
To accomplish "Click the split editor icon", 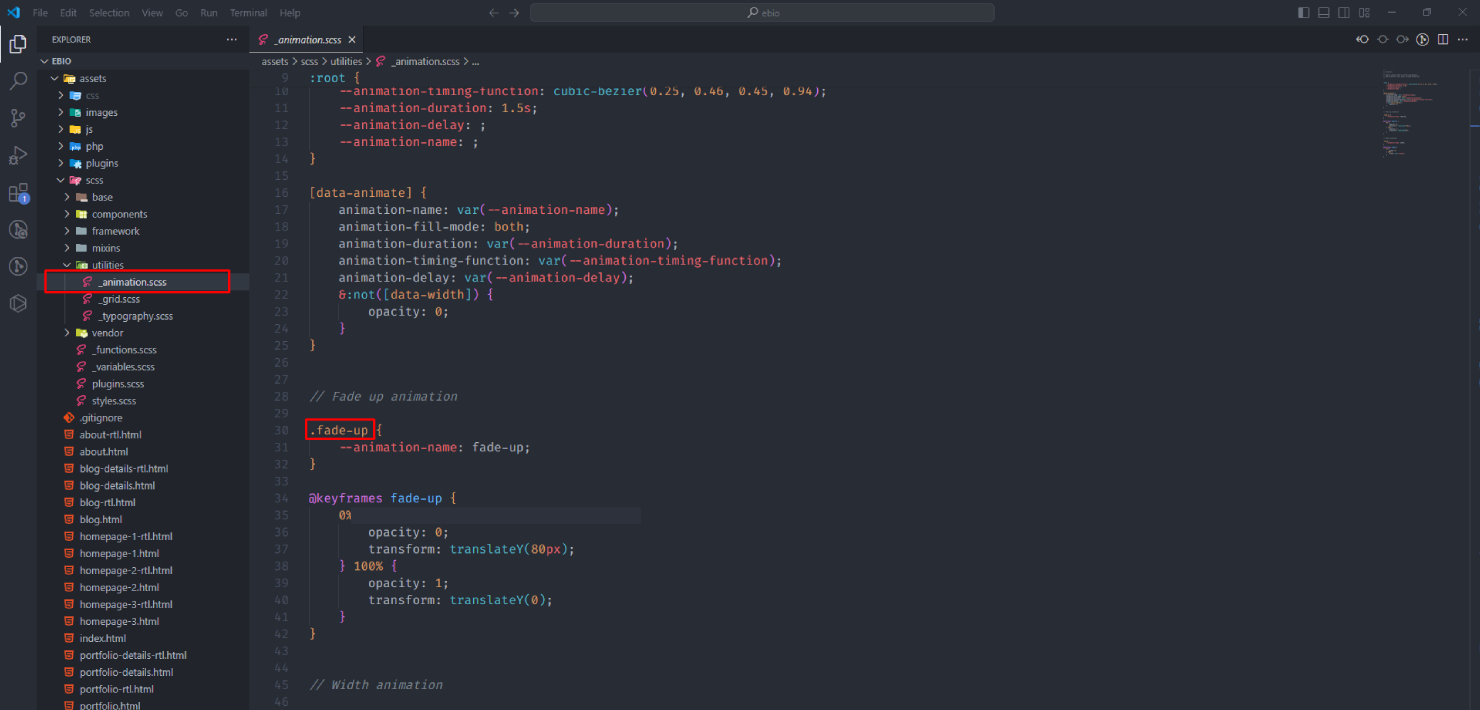I will pyautogui.click(x=1443, y=39).
